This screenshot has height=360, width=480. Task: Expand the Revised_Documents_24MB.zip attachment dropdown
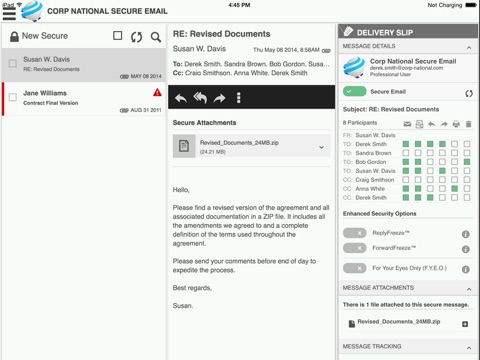(x=321, y=147)
